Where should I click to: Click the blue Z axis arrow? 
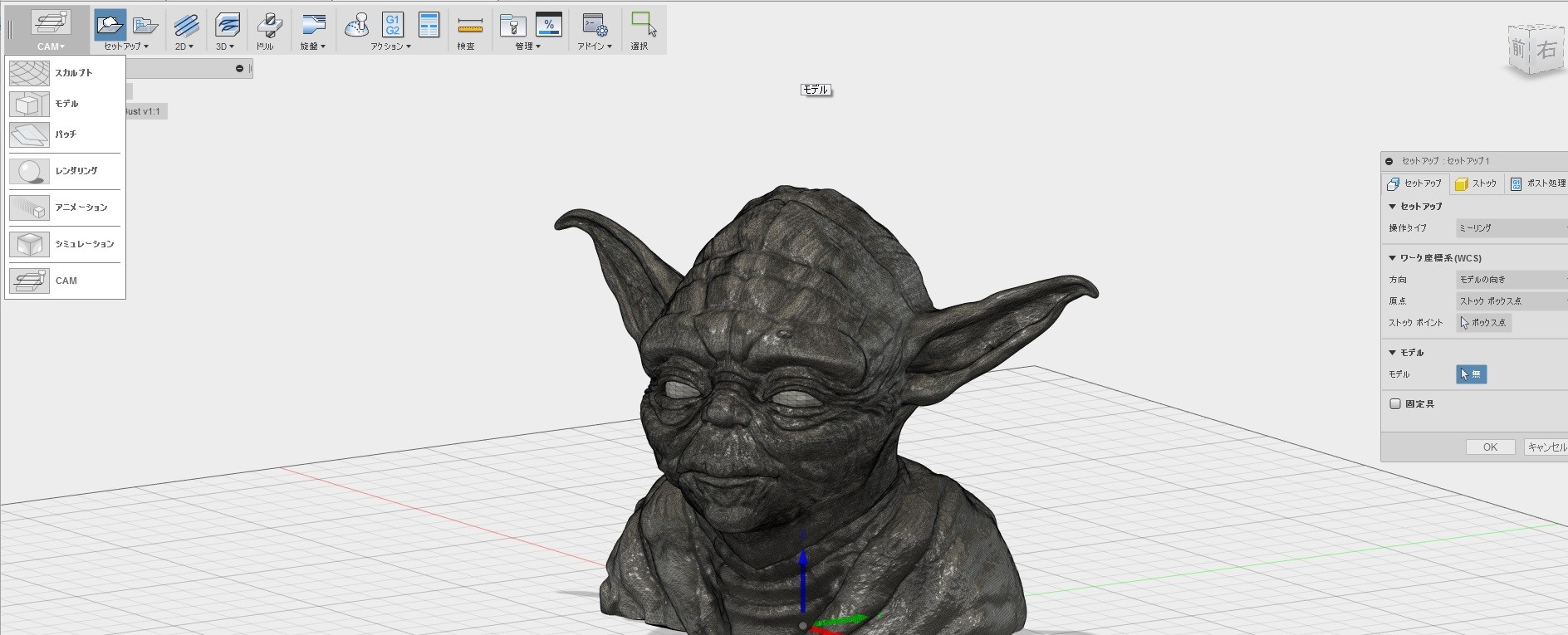pyautogui.click(x=803, y=579)
